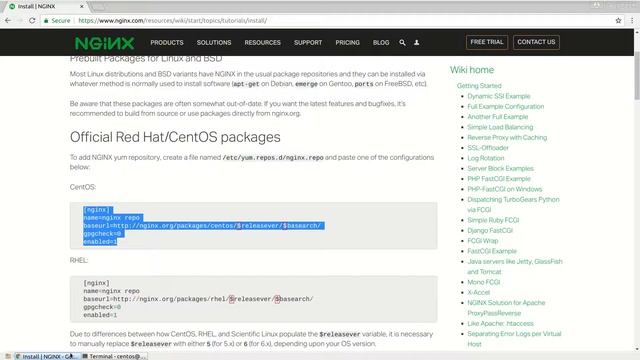Open the PRODUCTS menu
This screenshot has height=360, width=640.
pos(167,42)
